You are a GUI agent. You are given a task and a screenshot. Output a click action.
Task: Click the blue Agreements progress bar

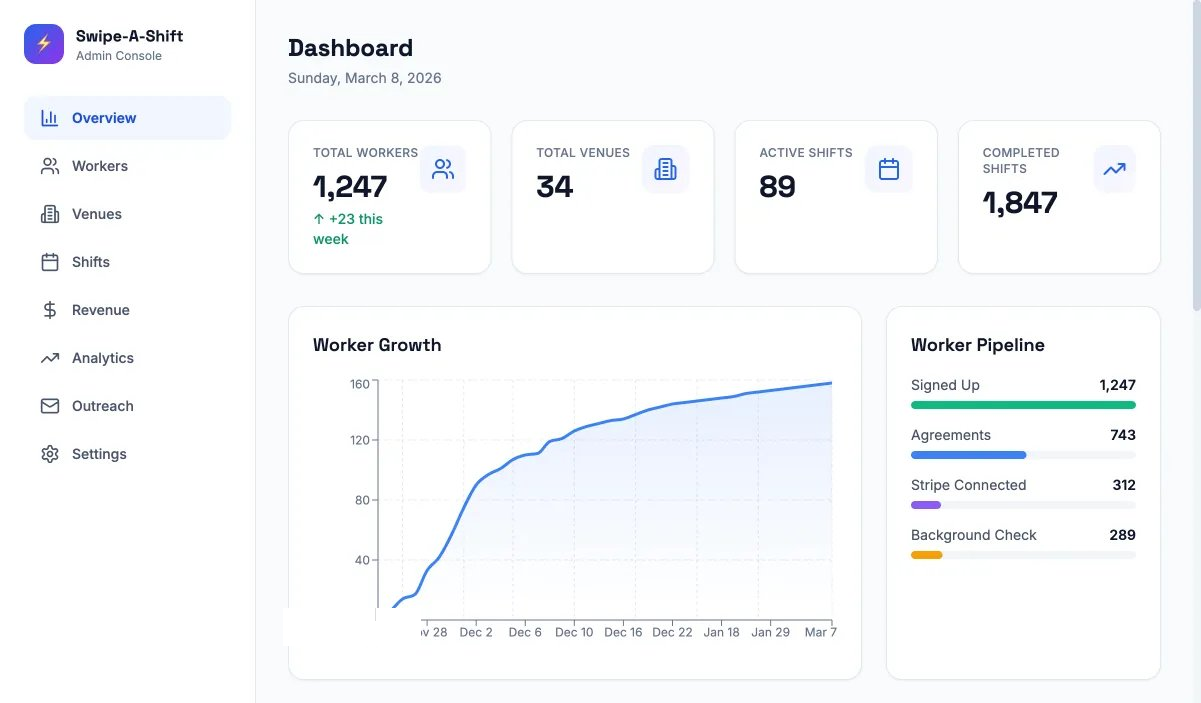tap(968, 455)
